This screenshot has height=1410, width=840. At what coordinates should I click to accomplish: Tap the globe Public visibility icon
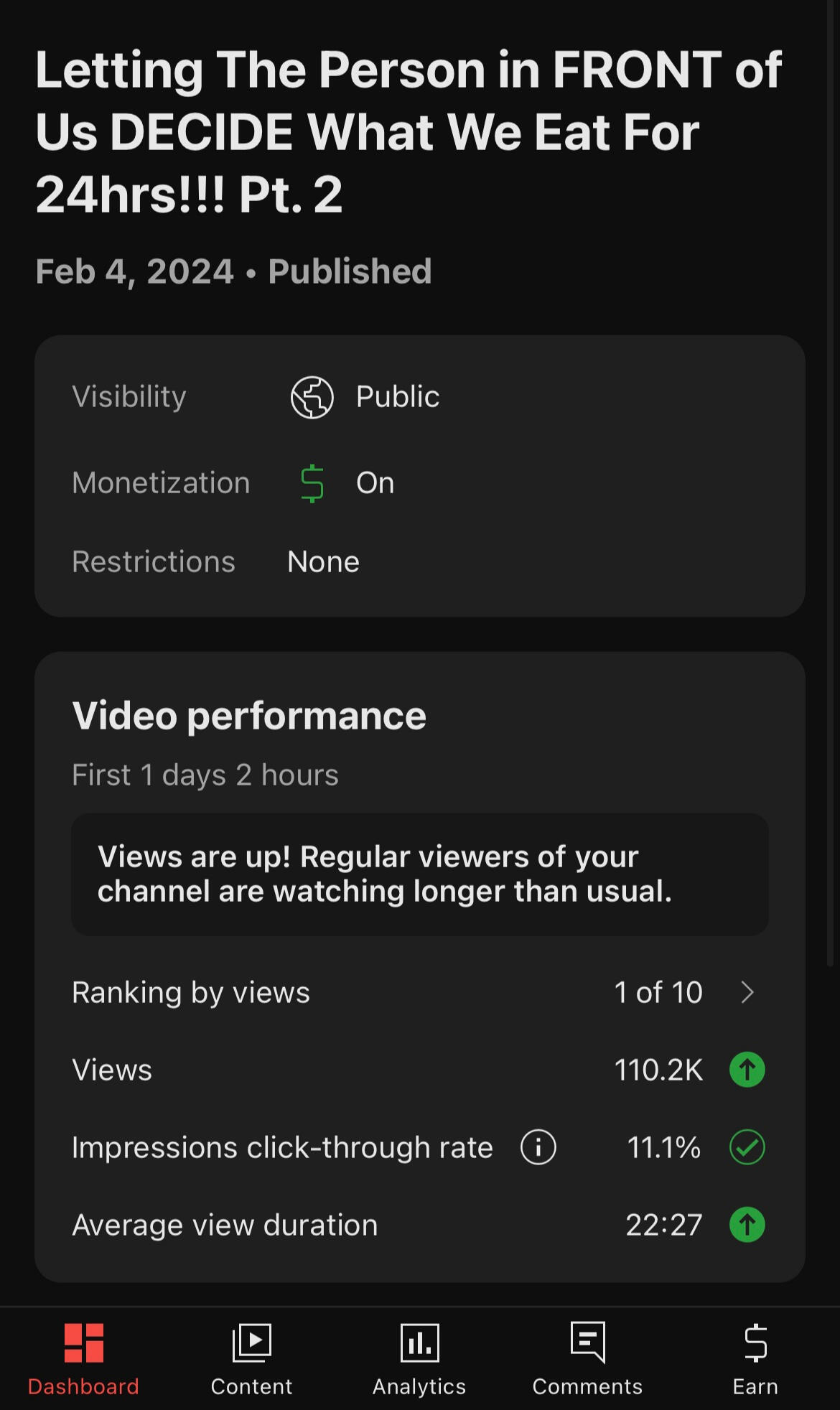(x=312, y=397)
